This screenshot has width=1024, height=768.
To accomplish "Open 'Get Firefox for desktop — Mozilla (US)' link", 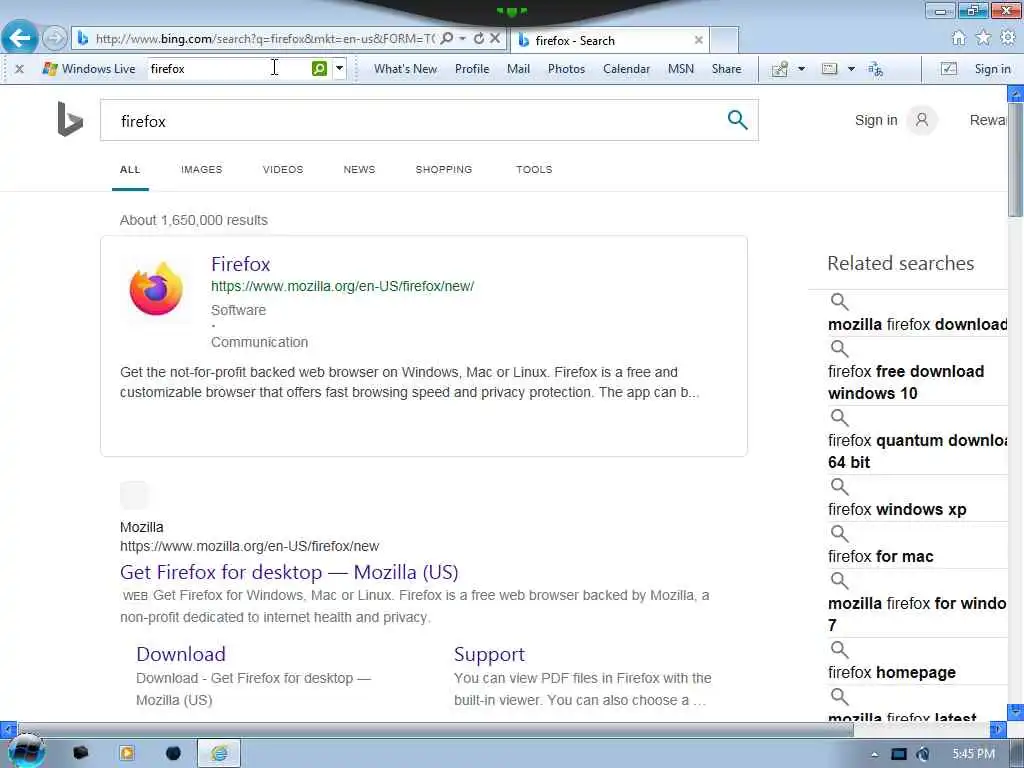I will [289, 572].
